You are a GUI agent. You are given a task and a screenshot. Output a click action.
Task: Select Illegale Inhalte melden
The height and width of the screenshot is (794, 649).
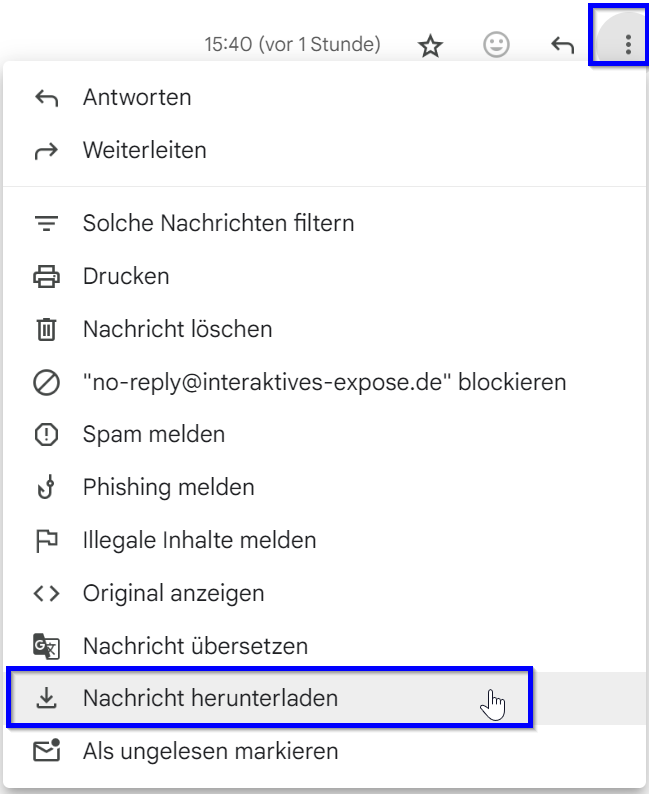tap(199, 541)
